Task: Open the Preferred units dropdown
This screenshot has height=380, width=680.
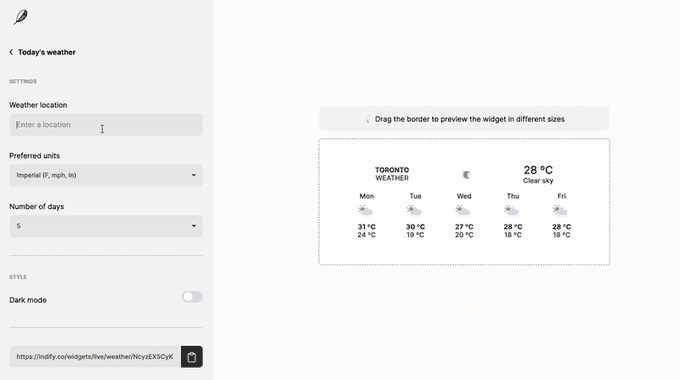Action: 106,175
